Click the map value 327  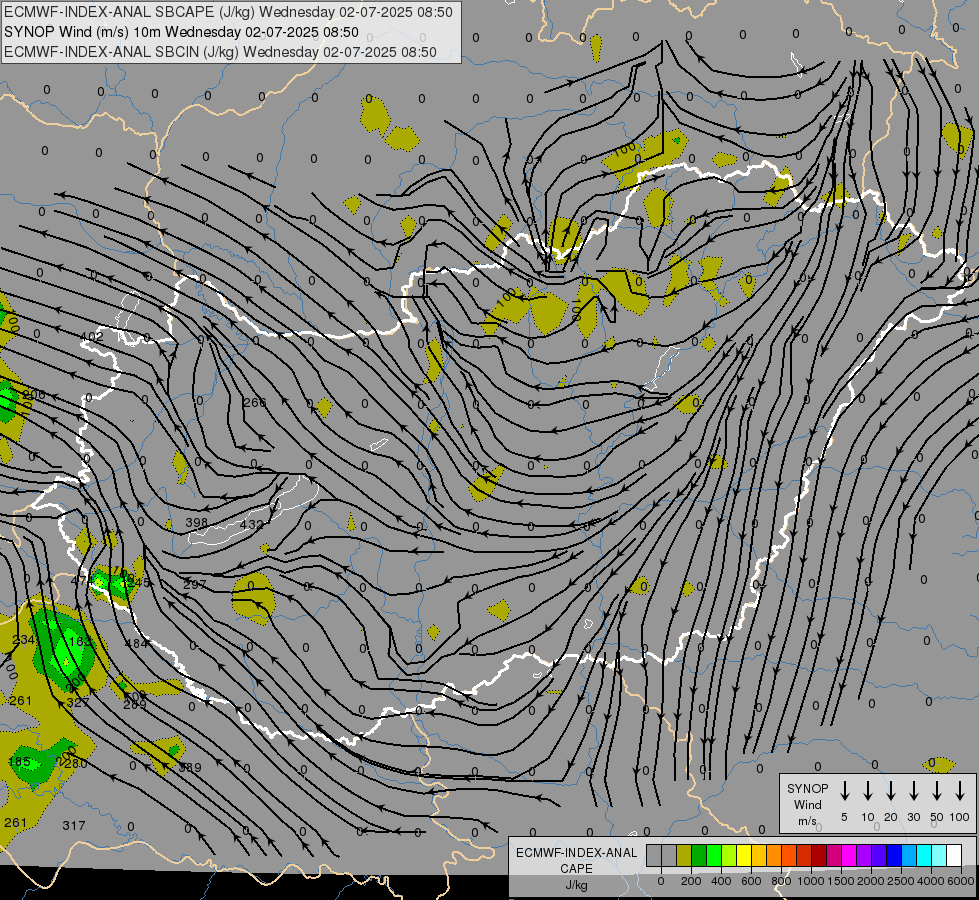click(77, 702)
